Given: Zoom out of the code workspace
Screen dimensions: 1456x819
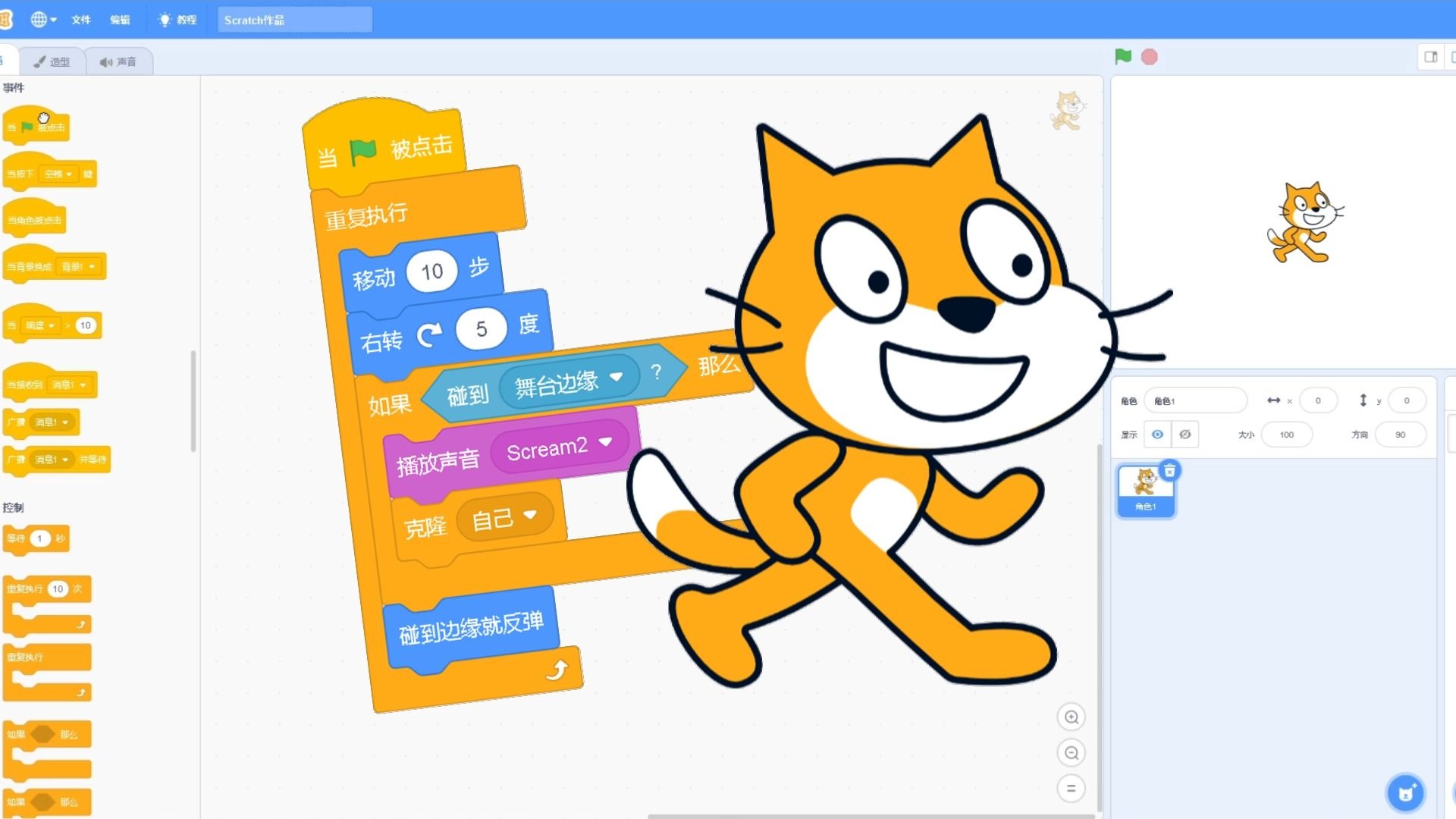Looking at the screenshot, I should tap(1071, 752).
